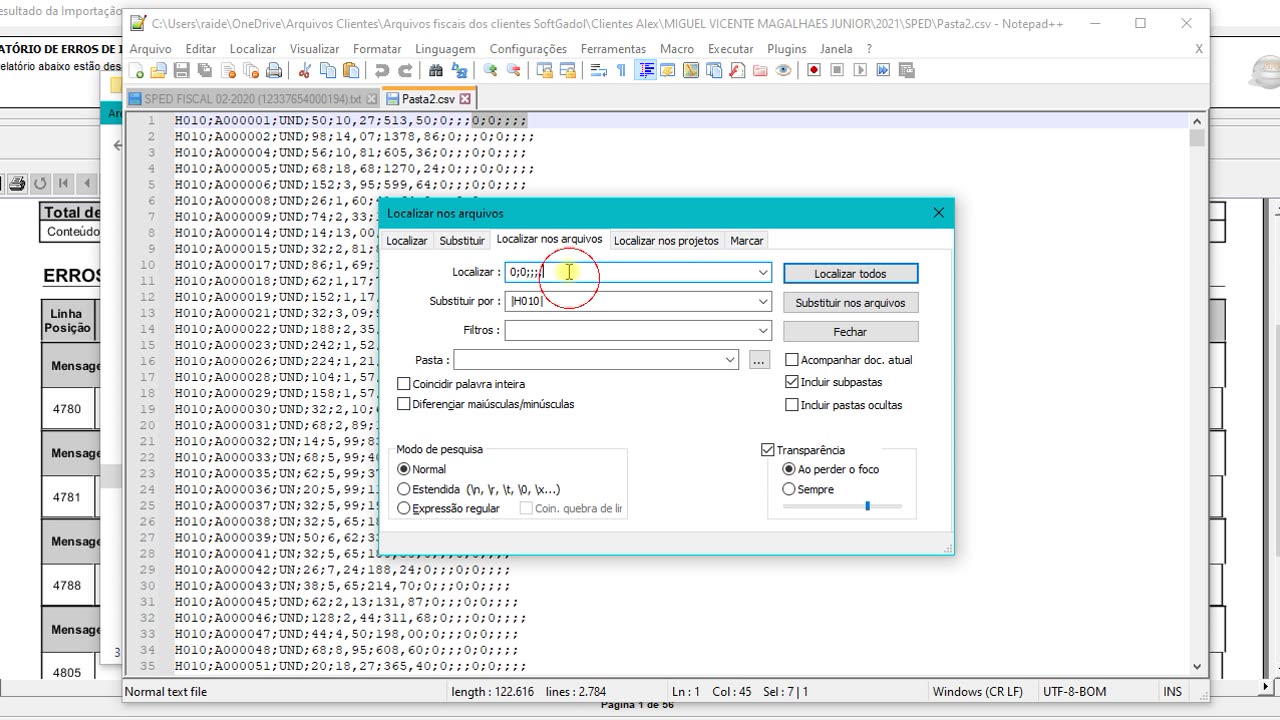Click the Save toolbar icon

point(181,70)
